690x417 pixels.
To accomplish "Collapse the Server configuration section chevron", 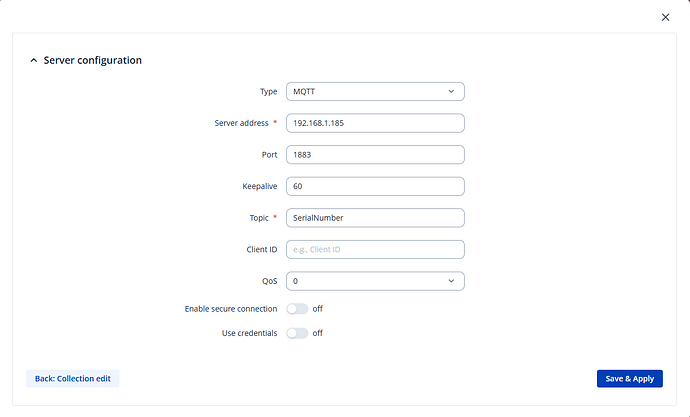I will click(x=33, y=61).
